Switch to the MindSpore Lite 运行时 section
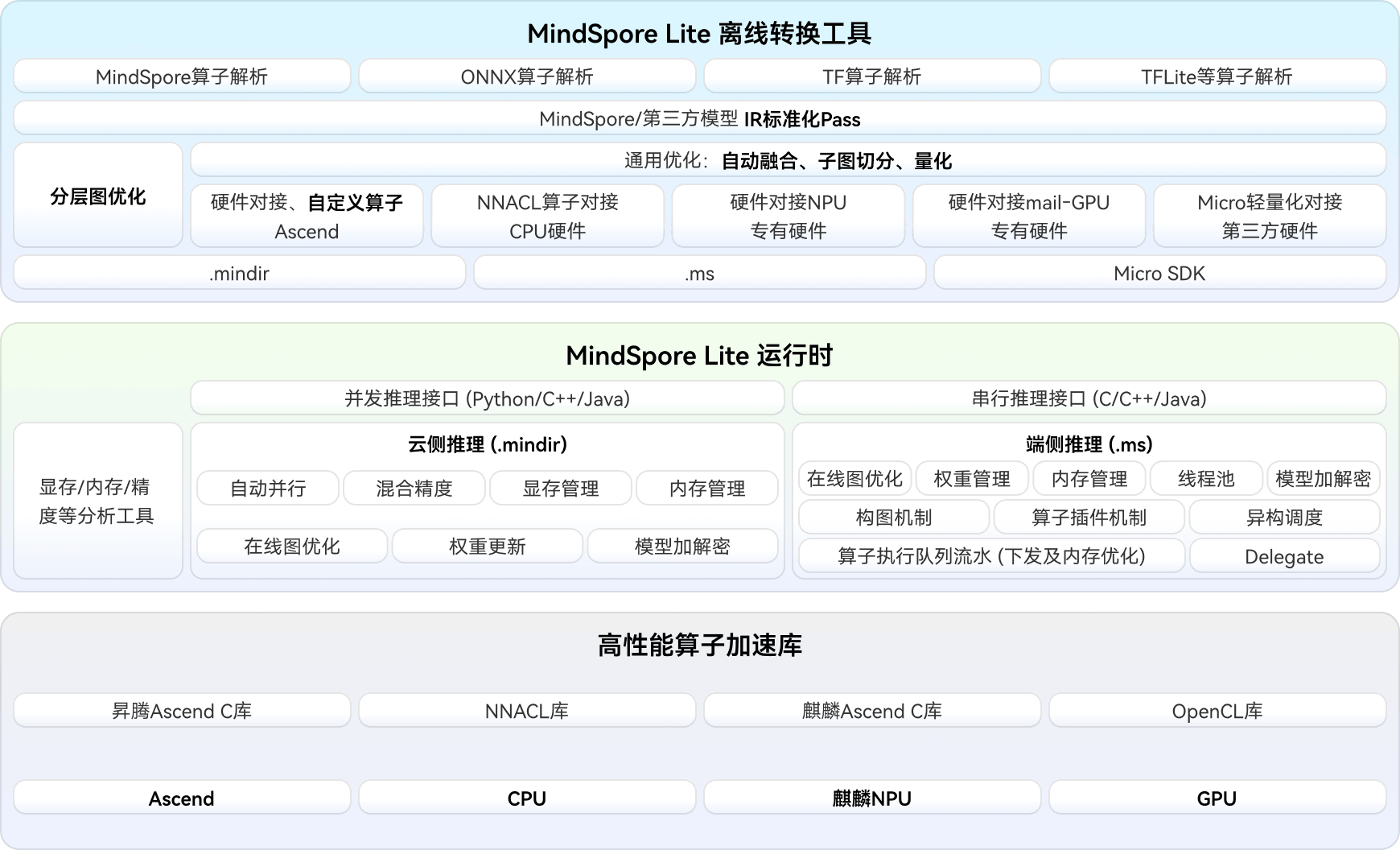1400x850 pixels. coord(699,355)
